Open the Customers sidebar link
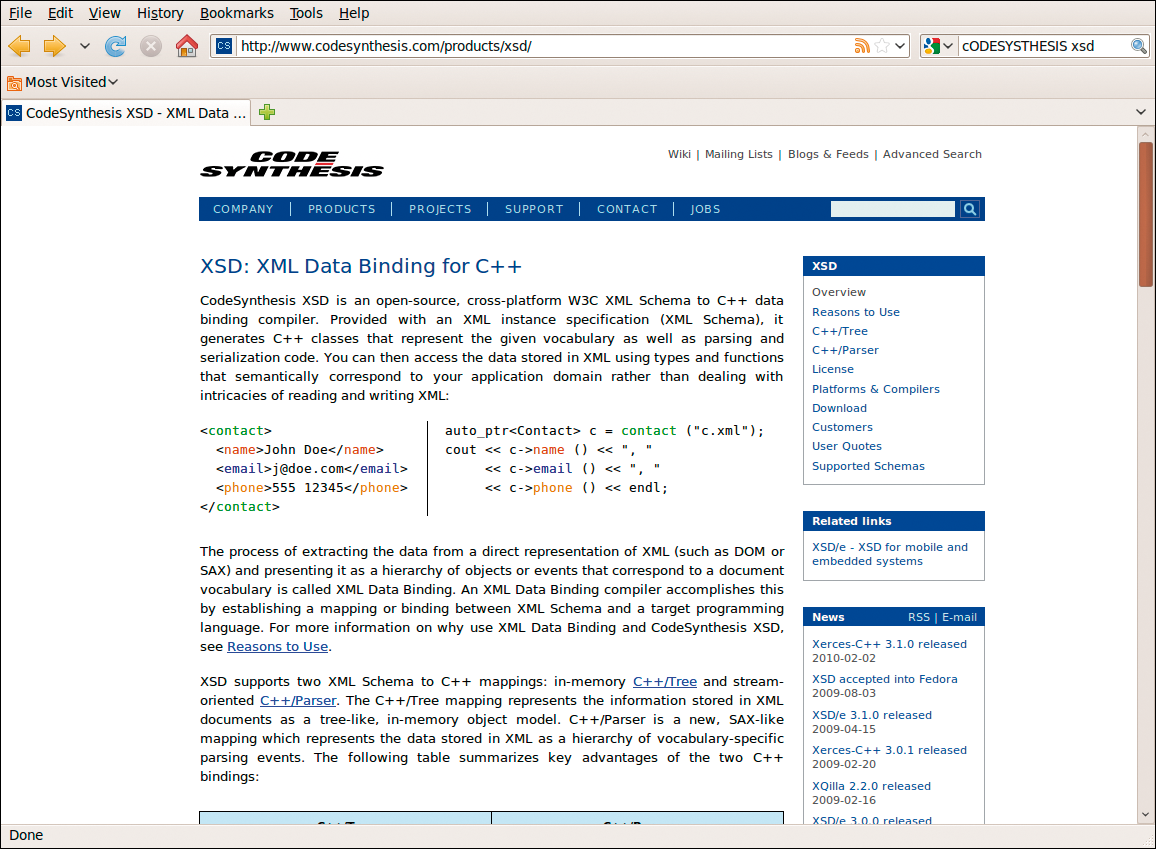The image size is (1156, 849). (843, 427)
